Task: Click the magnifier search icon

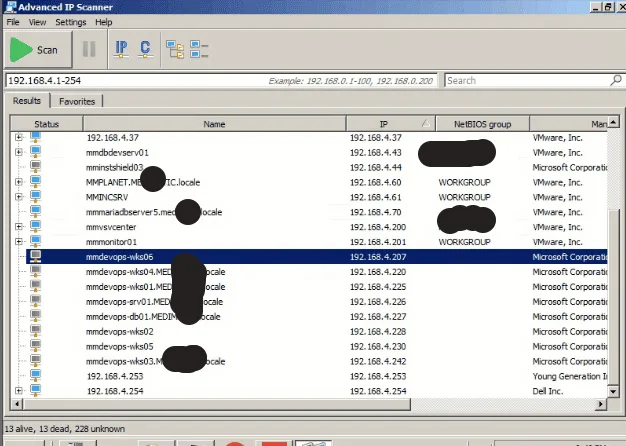Action: (616, 80)
